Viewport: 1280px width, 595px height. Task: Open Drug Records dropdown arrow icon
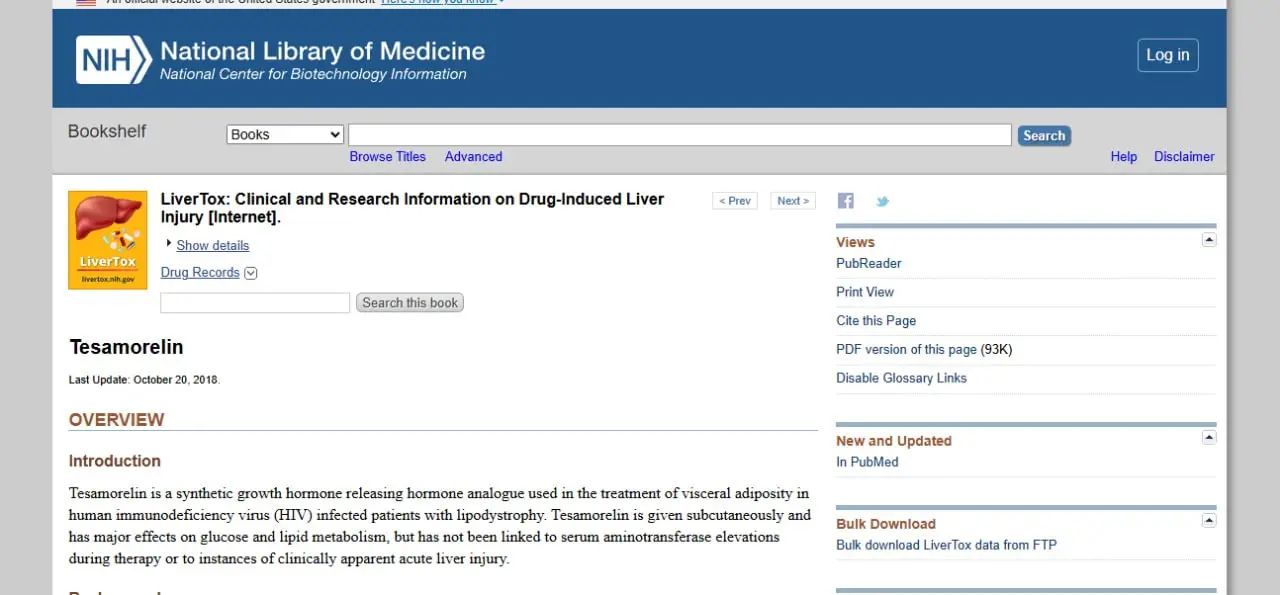coord(251,273)
